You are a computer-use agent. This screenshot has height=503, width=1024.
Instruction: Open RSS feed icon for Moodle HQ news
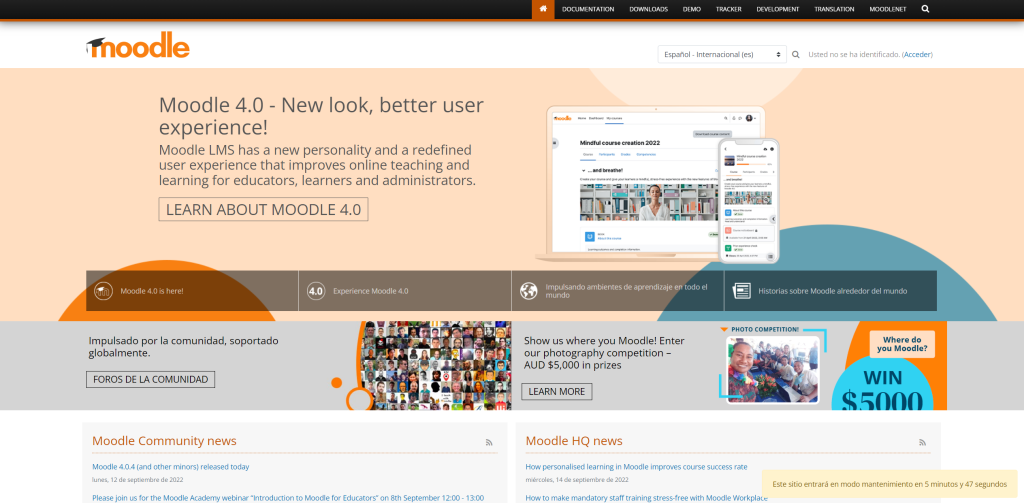[923, 442]
